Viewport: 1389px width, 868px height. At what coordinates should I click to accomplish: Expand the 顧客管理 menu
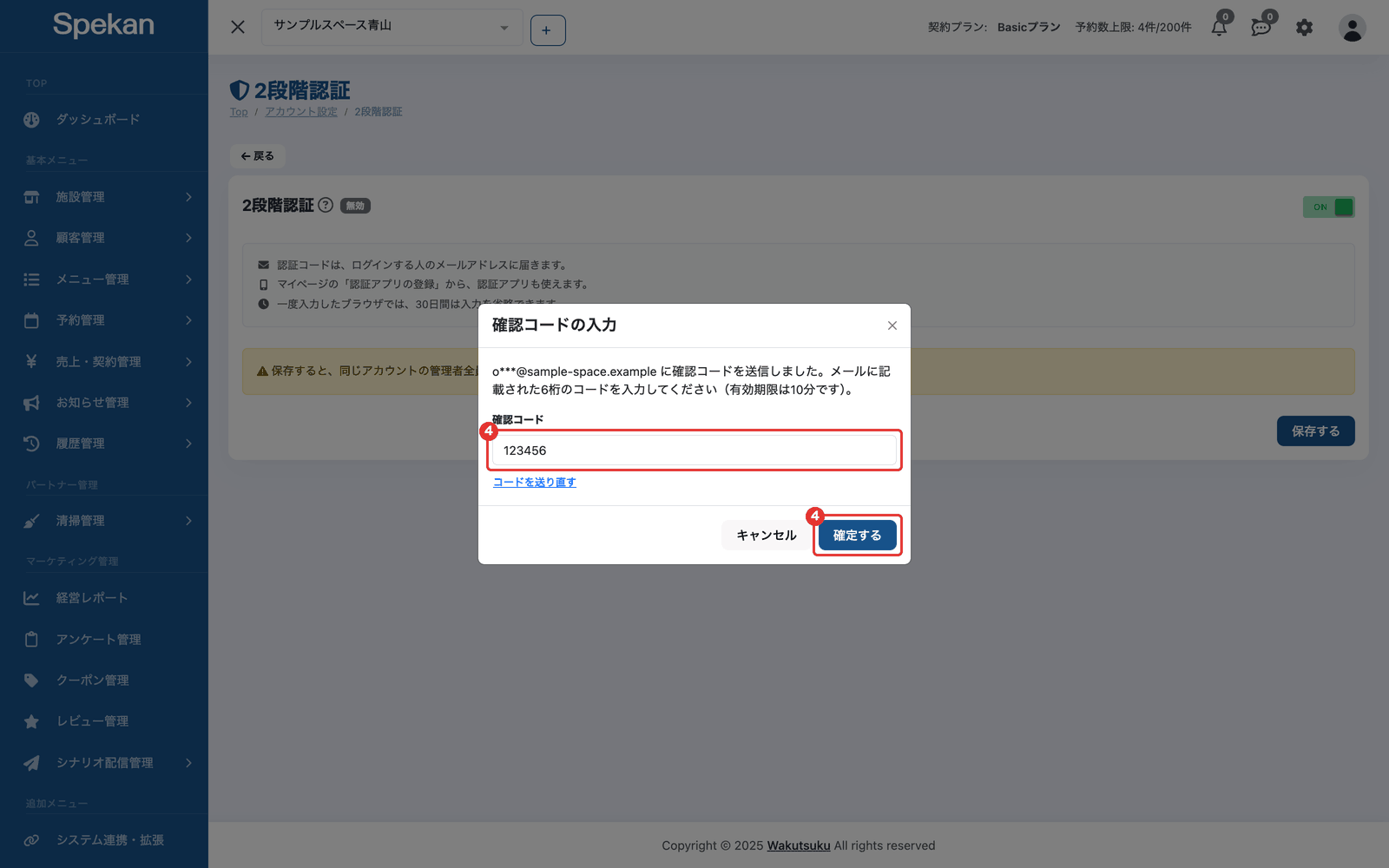[x=104, y=238]
